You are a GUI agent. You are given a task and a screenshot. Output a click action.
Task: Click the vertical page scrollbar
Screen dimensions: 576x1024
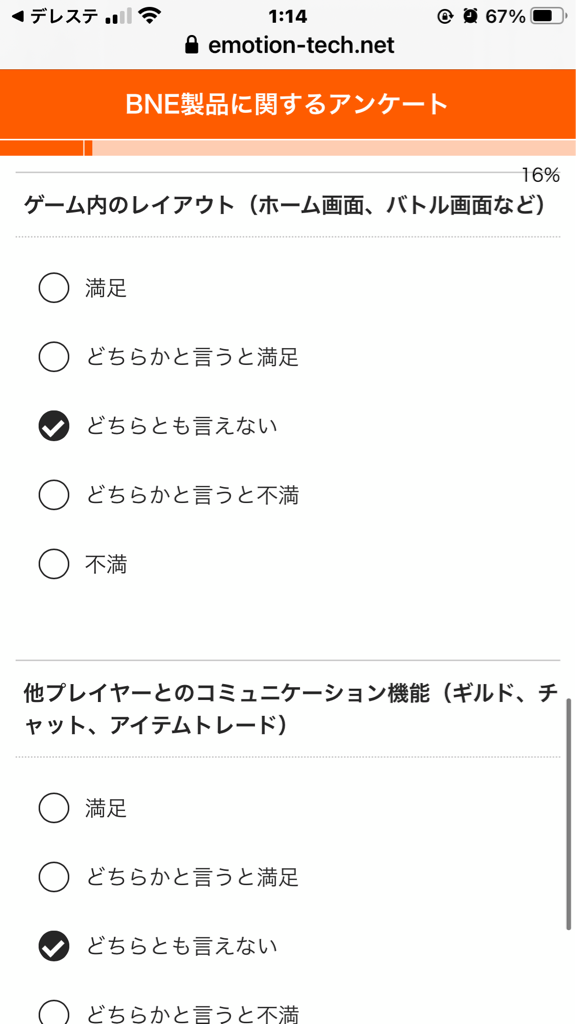tap(569, 812)
